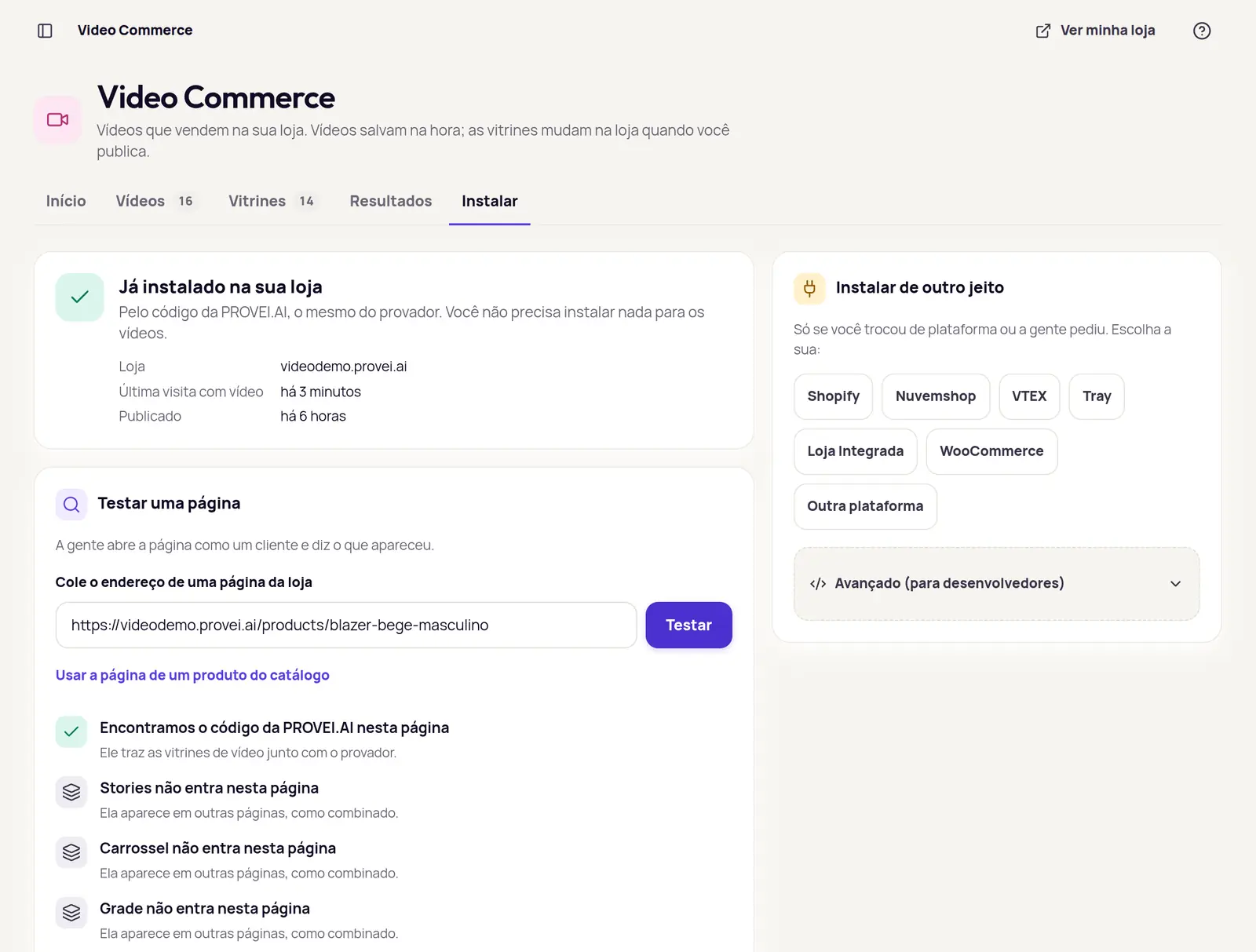Switch to the Início tab

pos(66,201)
